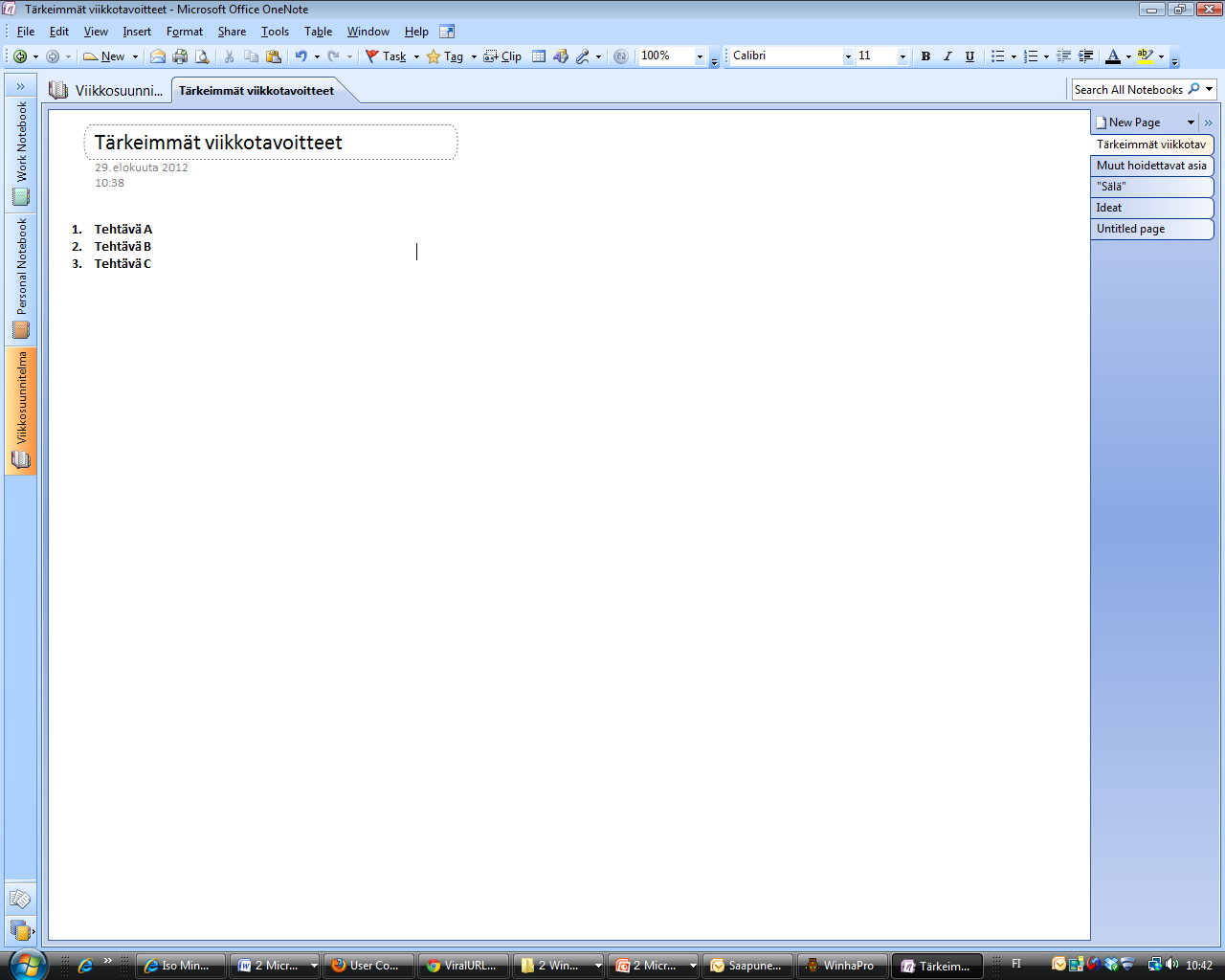Click the Paste clipboard icon
This screenshot has height=980, width=1225.
(274, 56)
